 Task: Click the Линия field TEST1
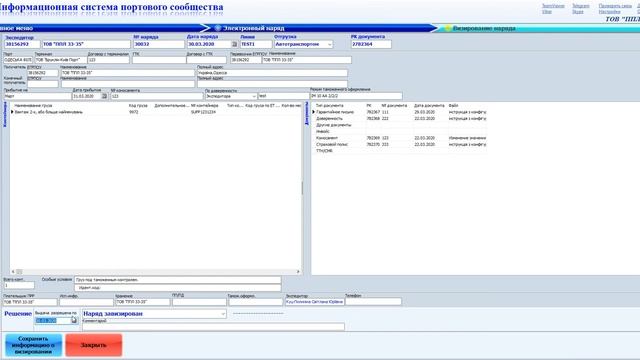tap(256, 44)
